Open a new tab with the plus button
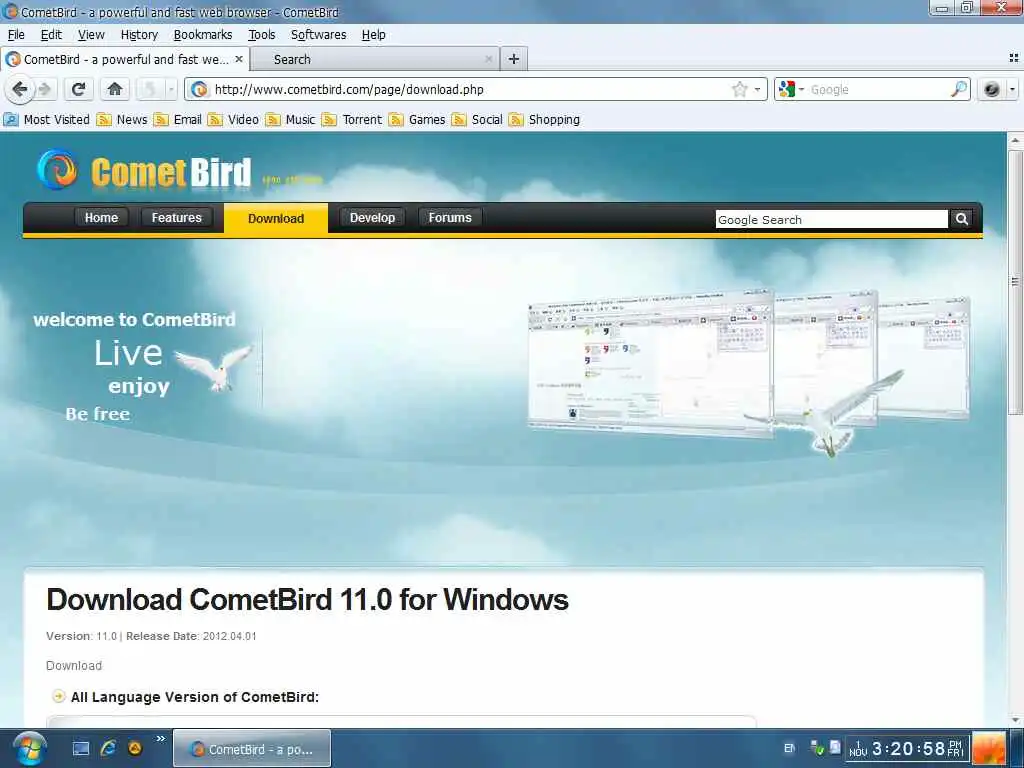The image size is (1024, 768). (x=514, y=59)
